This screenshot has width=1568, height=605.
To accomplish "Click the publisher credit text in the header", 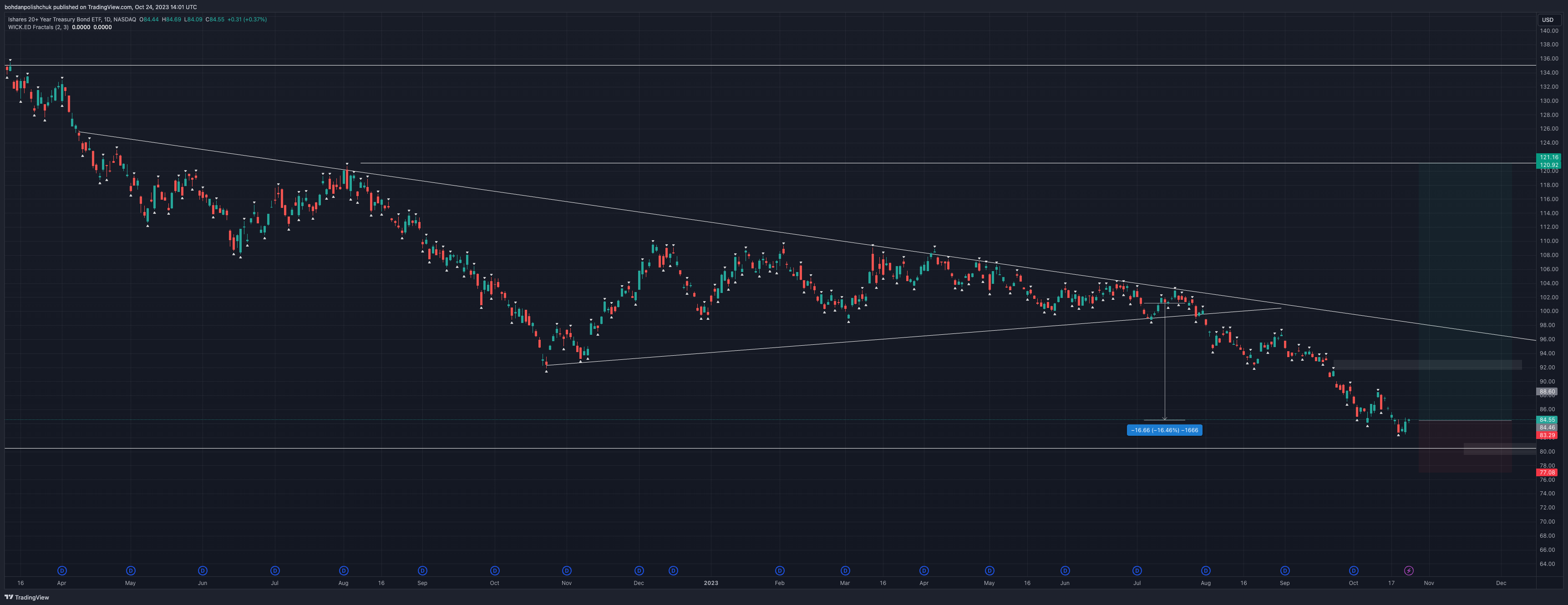I will point(101,7).
